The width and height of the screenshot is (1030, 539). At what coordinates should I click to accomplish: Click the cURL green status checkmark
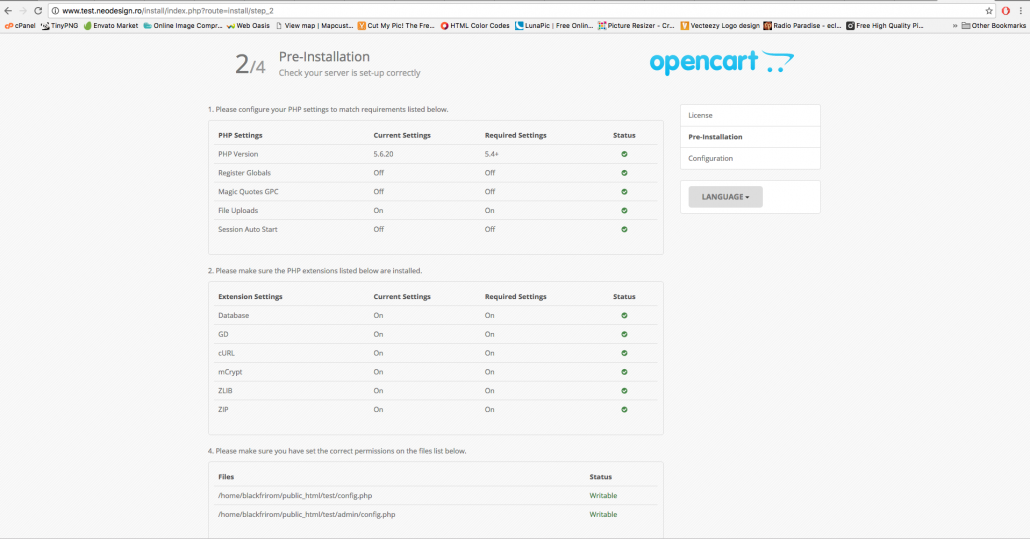(x=624, y=353)
